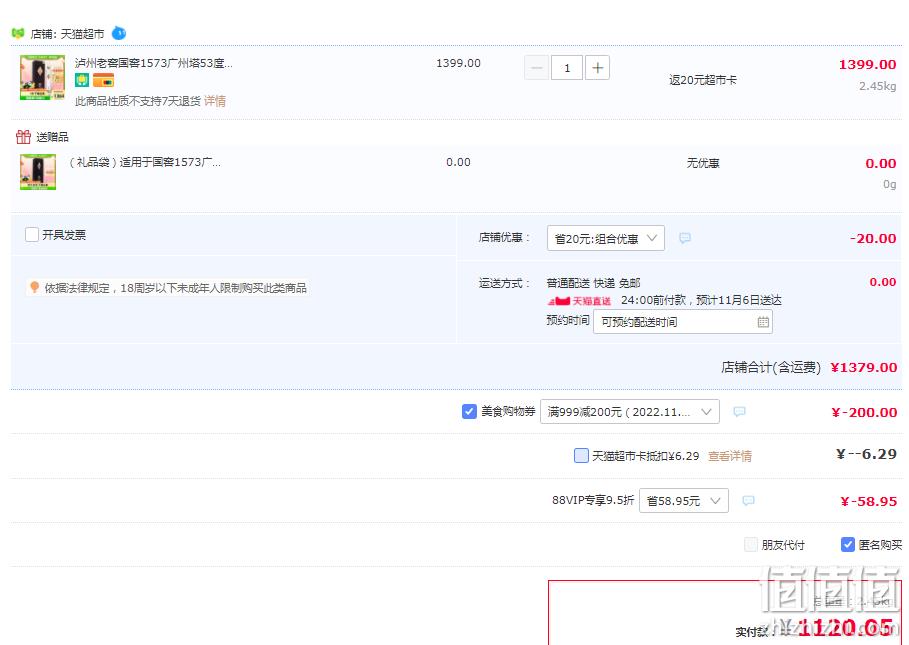Click the orange location pin beside the legal notice
The width and height of the screenshot is (909, 645).
click(x=34, y=287)
